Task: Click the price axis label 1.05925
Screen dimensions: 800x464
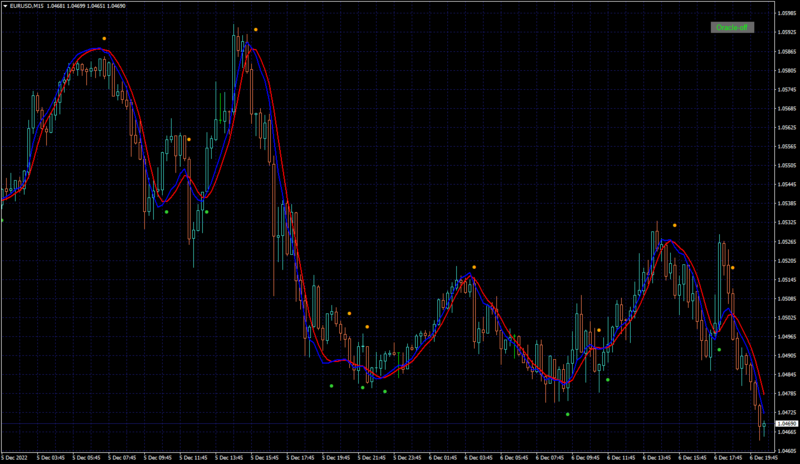Action: [786, 32]
